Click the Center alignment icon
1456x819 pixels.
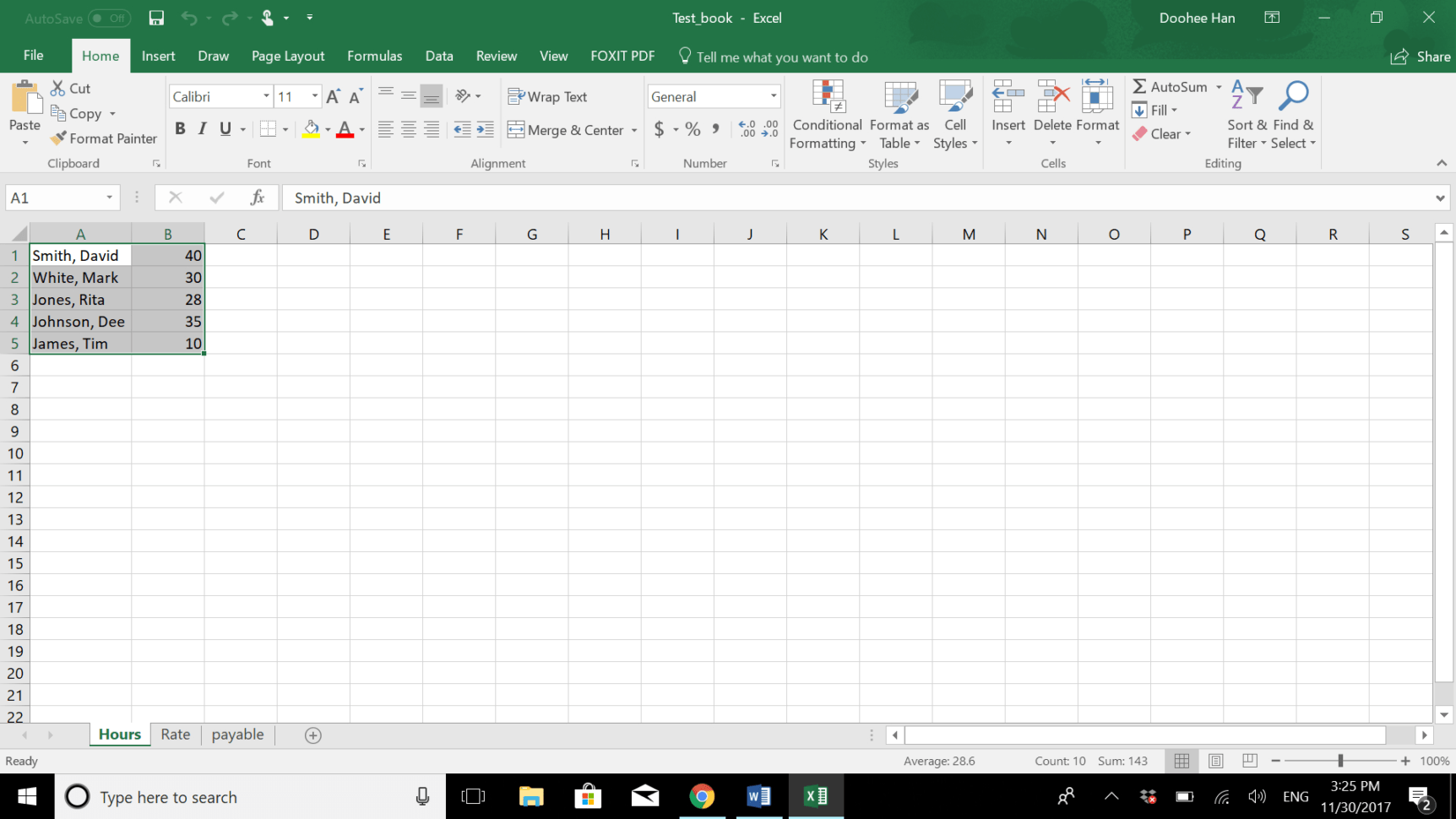pyautogui.click(x=409, y=128)
